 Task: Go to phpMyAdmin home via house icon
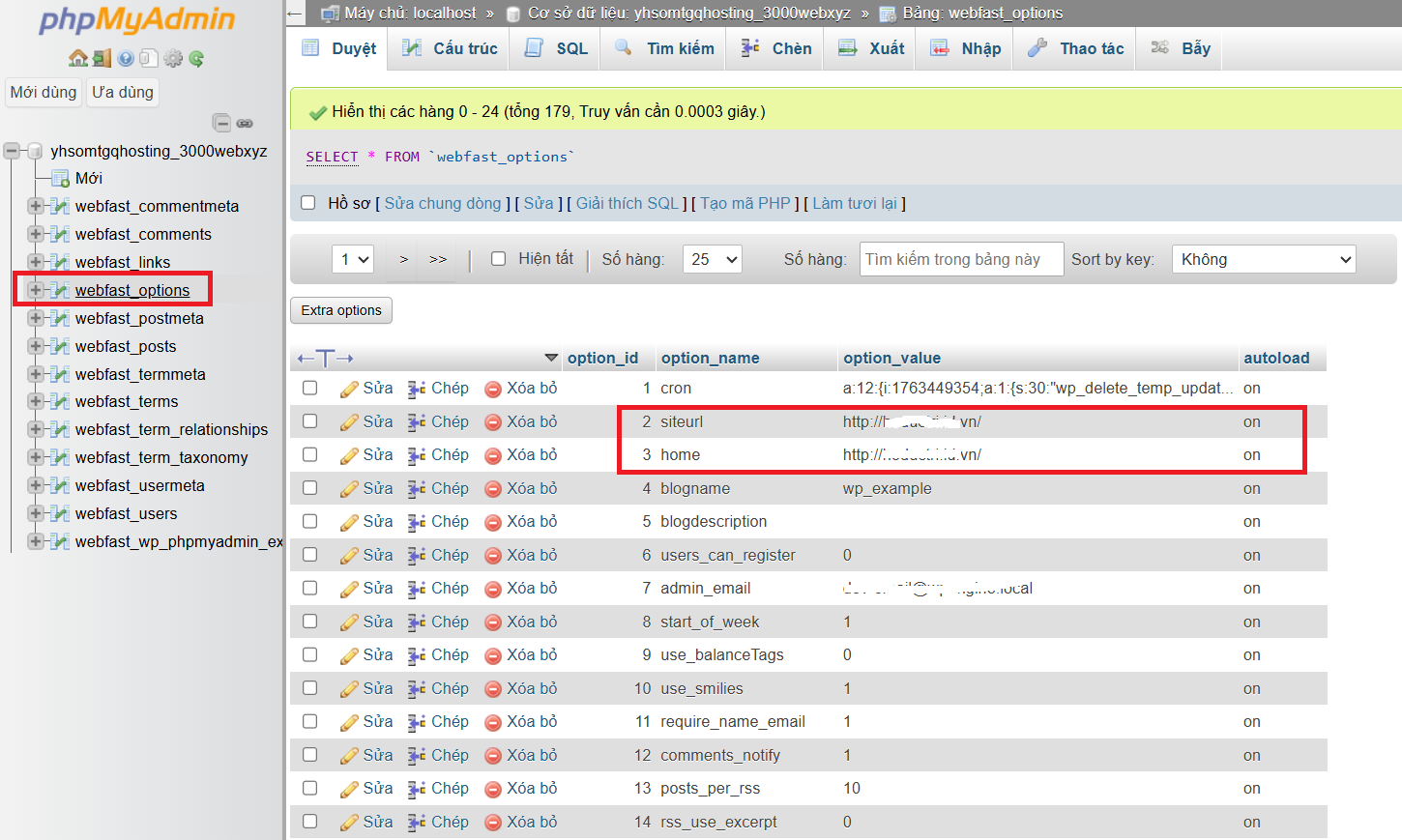pyautogui.click(x=78, y=58)
